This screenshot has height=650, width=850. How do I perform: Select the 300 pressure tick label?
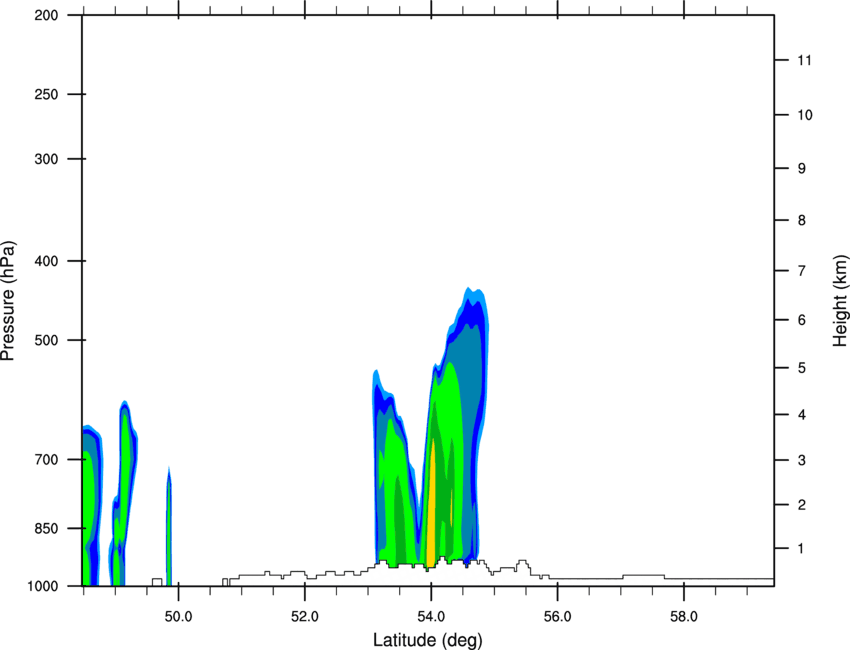point(47,159)
